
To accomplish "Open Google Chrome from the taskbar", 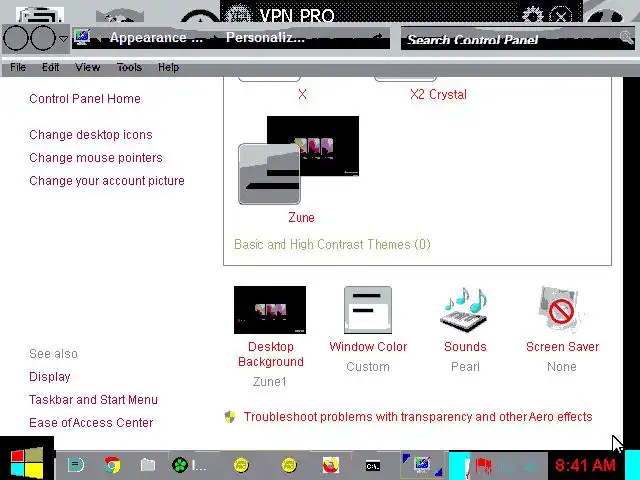I will point(113,465).
